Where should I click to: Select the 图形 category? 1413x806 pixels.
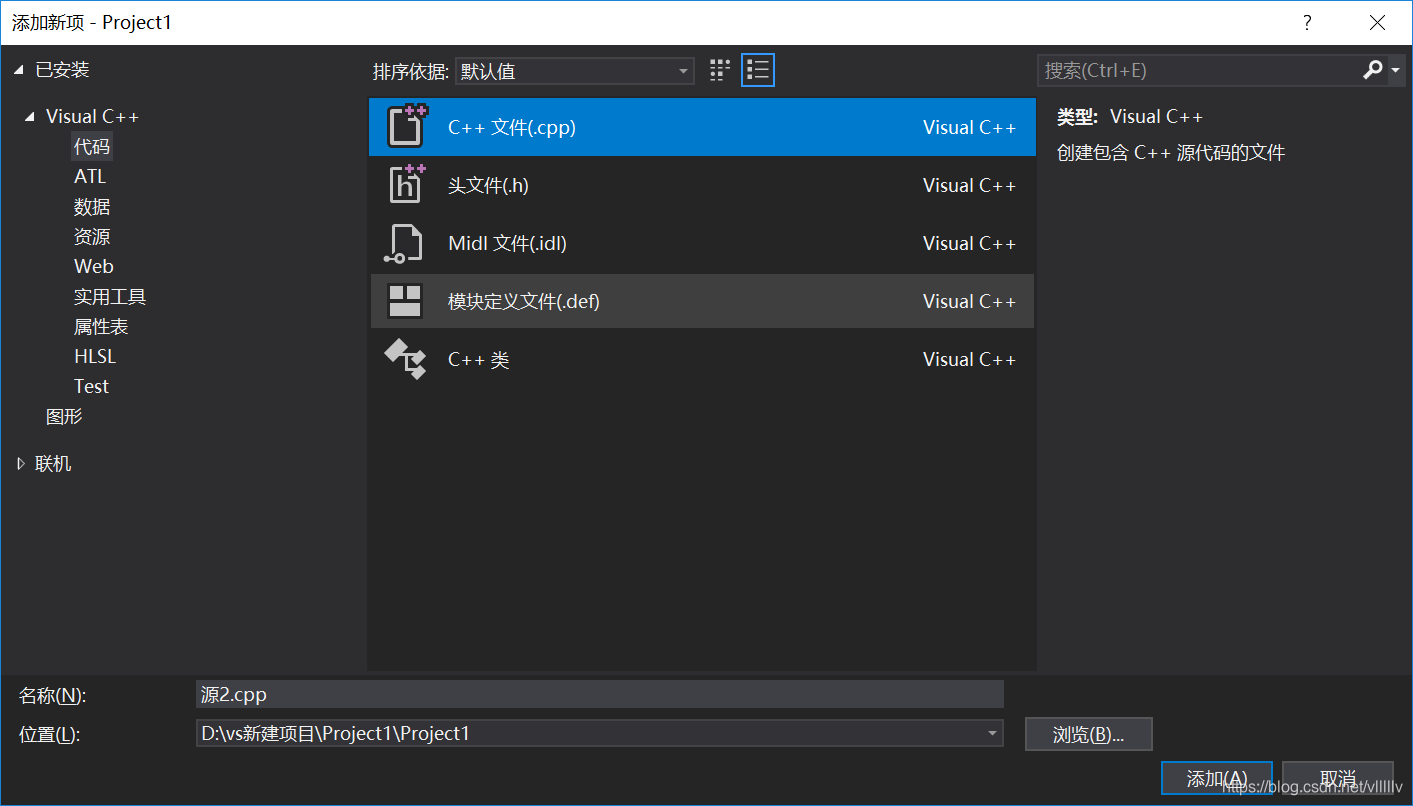pyautogui.click(x=64, y=416)
